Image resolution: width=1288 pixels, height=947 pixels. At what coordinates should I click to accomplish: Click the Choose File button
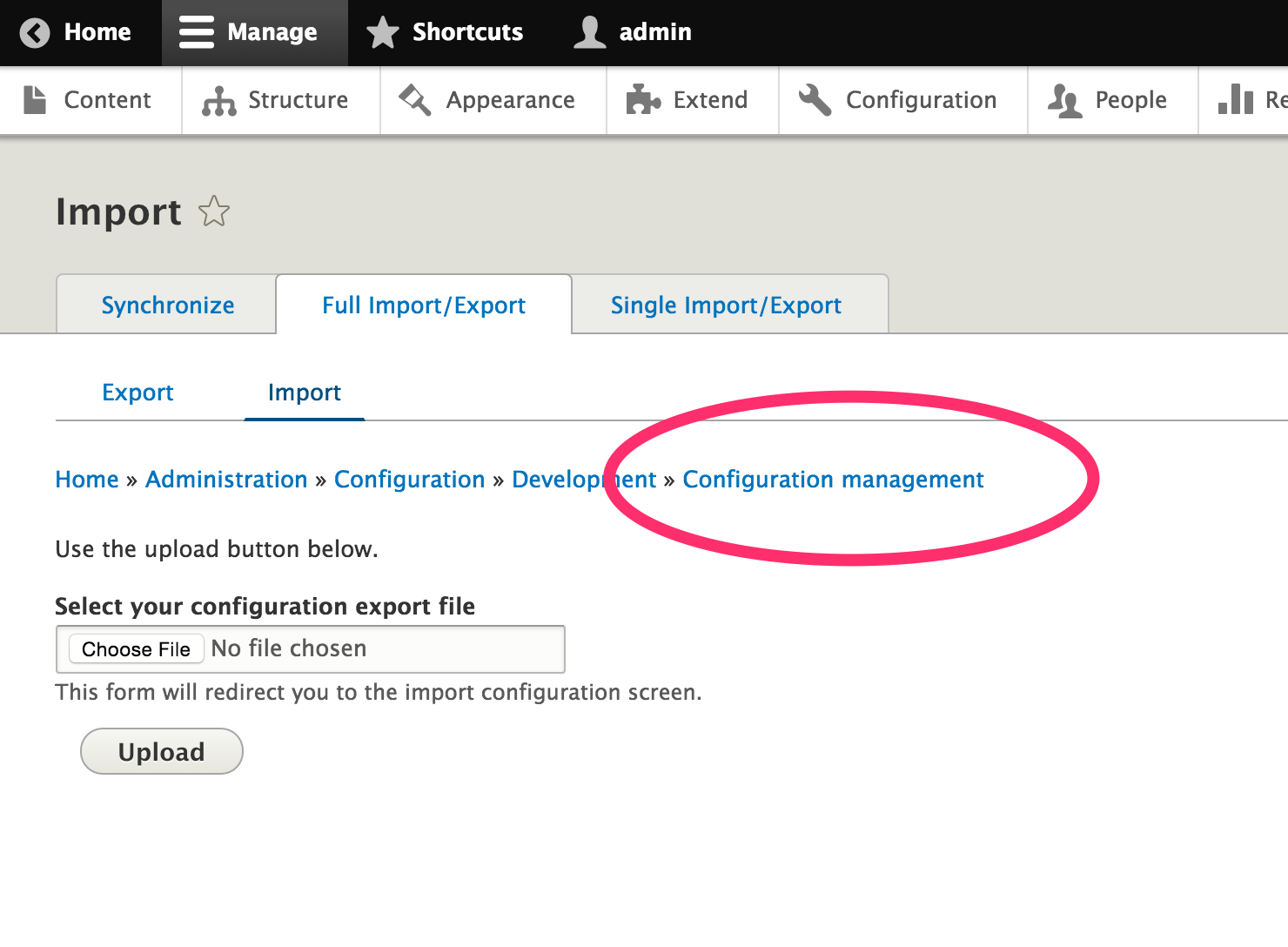click(136, 649)
